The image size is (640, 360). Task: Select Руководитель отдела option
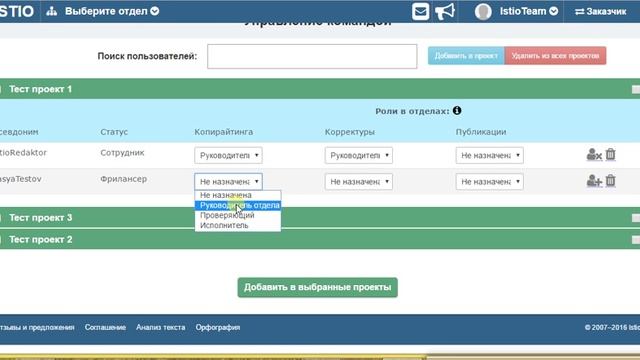(x=238, y=205)
